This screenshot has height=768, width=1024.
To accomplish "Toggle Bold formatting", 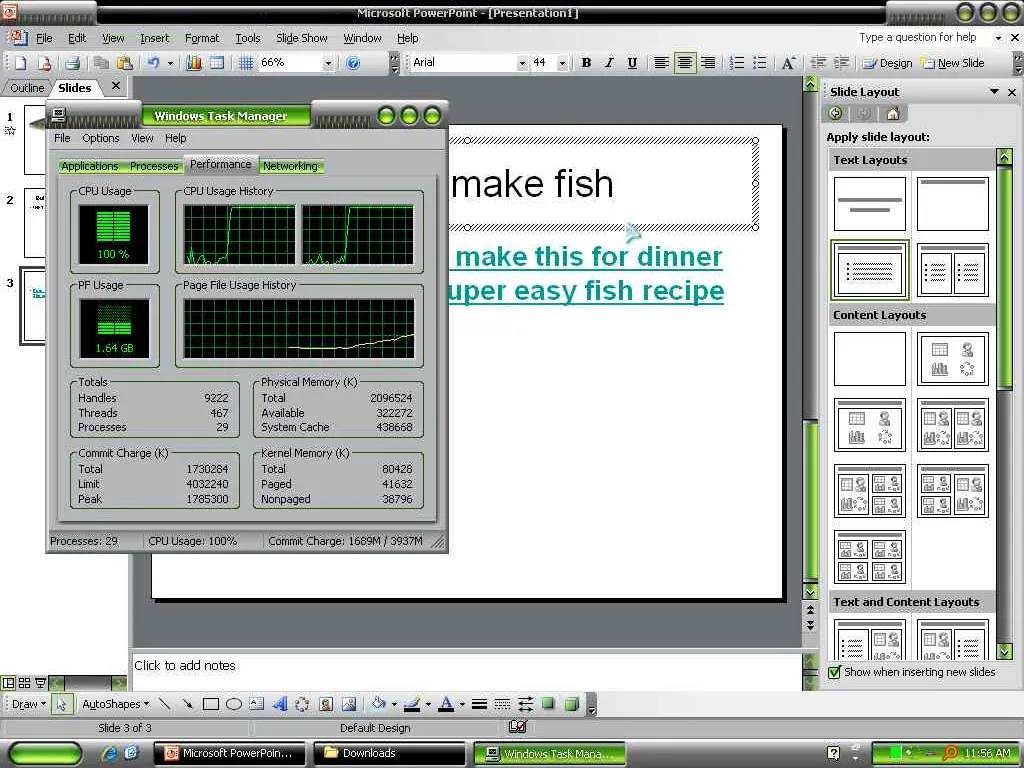I will click(x=586, y=63).
